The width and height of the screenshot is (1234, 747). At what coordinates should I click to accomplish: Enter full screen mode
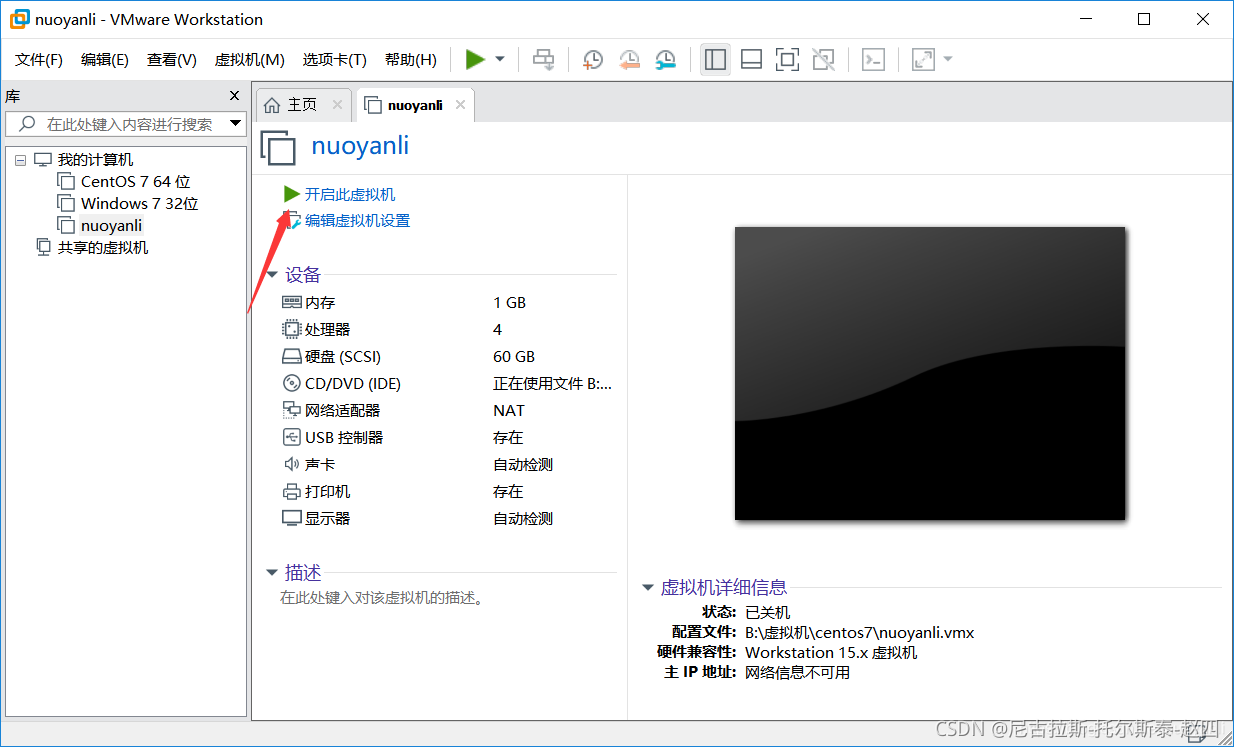(x=787, y=59)
